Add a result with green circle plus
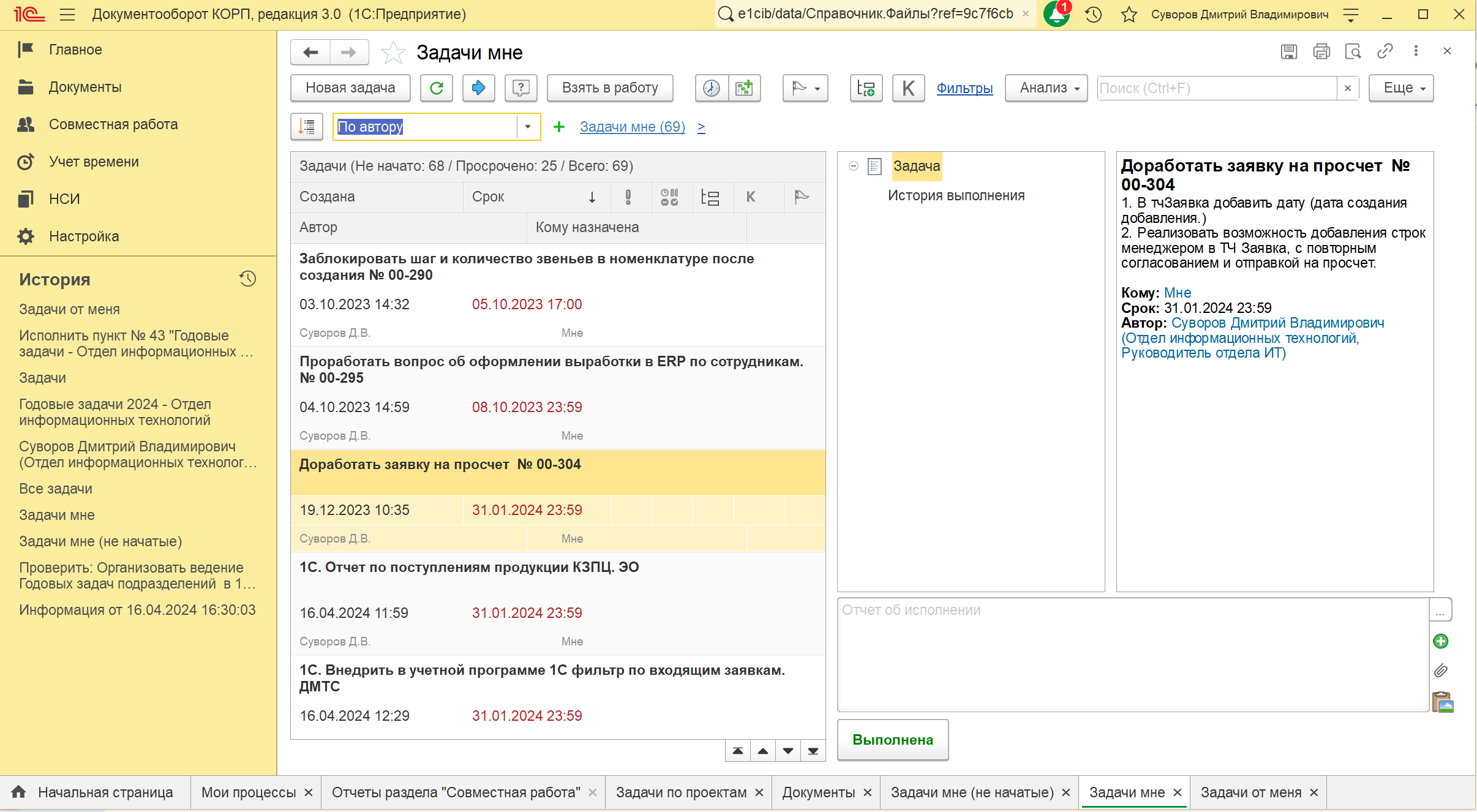This screenshot has width=1477, height=812. pyautogui.click(x=1441, y=641)
